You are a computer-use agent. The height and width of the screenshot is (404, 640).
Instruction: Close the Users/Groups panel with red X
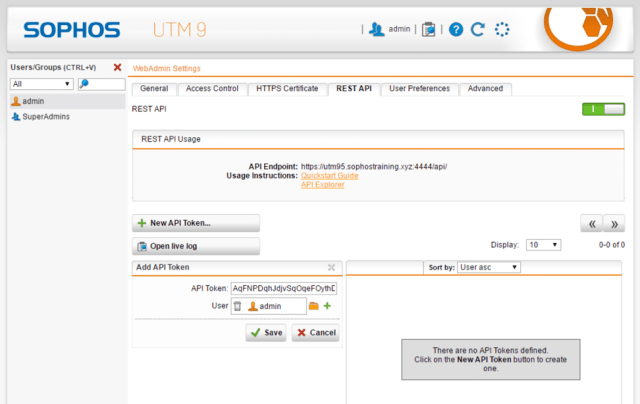118,67
